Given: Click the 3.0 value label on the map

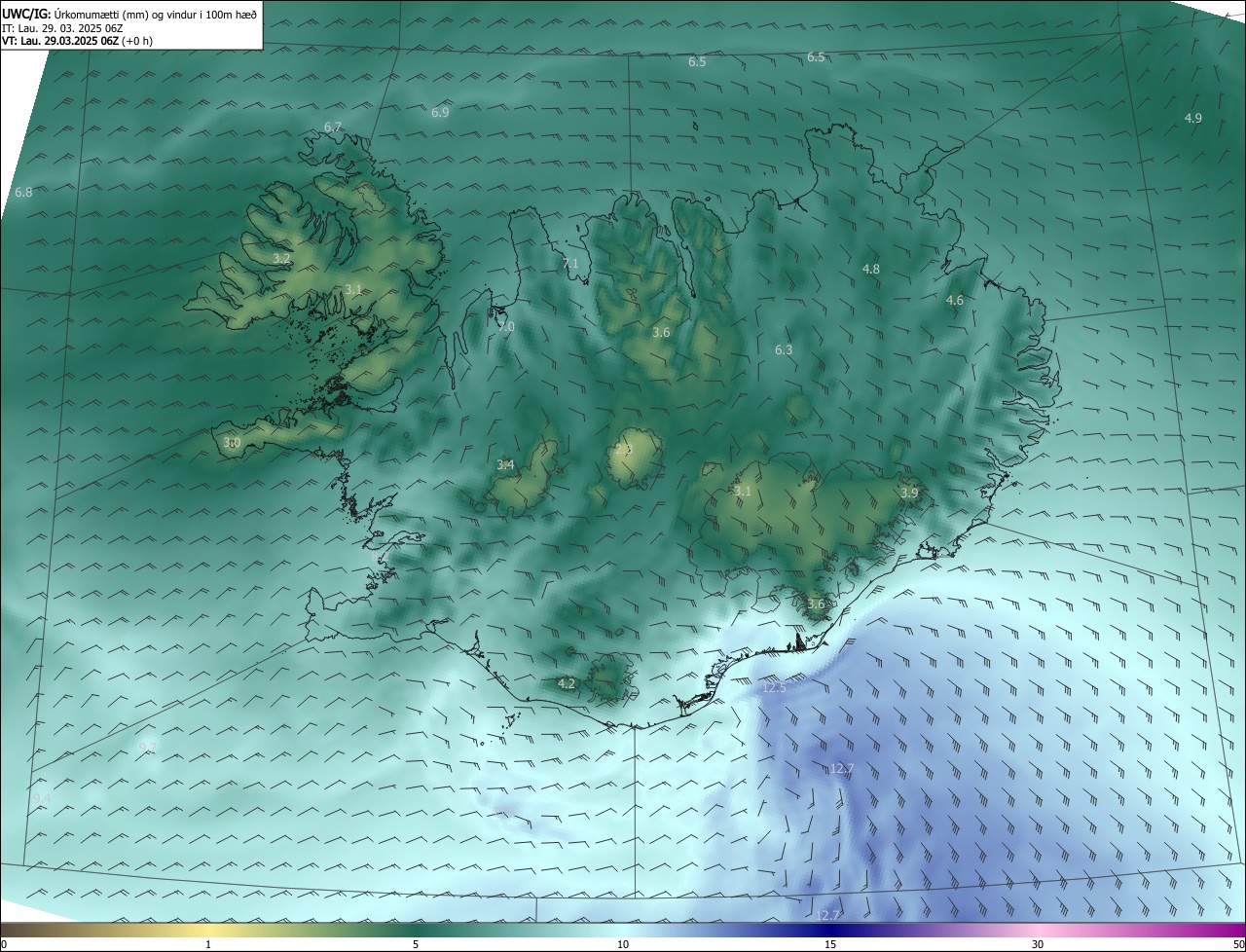Looking at the screenshot, I should click(x=232, y=443).
